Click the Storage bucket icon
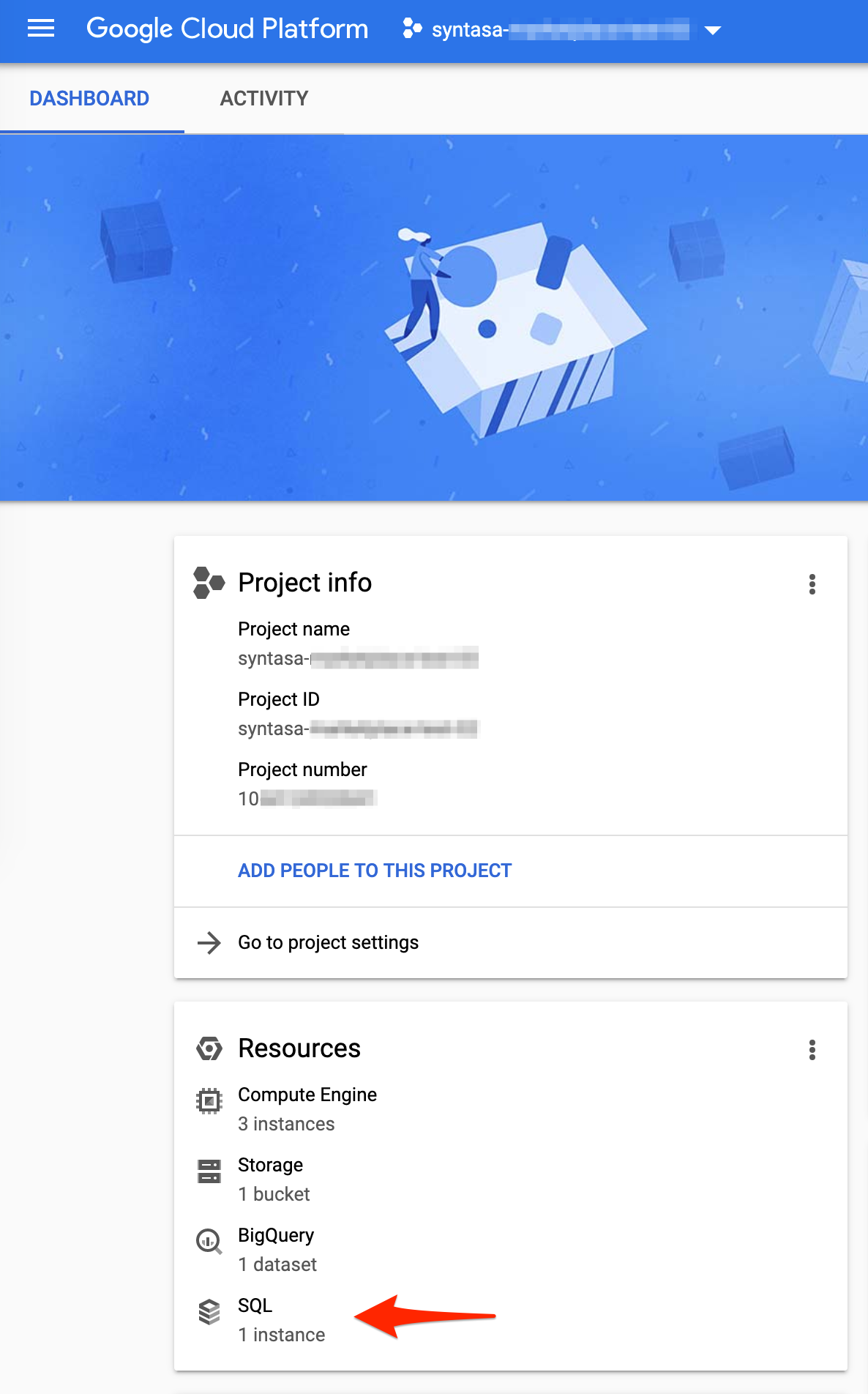The height and width of the screenshot is (1394, 868). [x=209, y=1171]
